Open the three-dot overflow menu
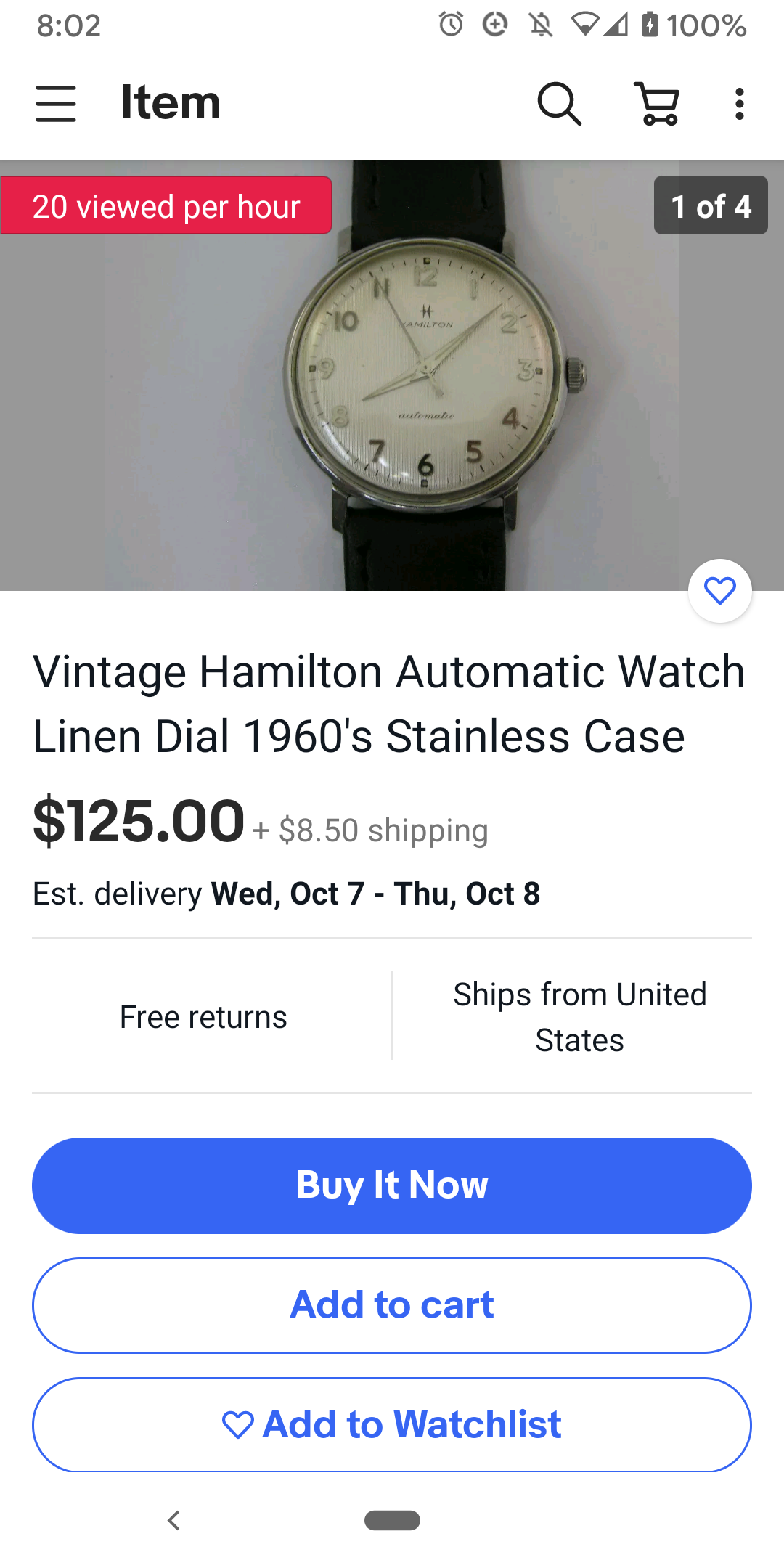The height and width of the screenshot is (1568, 784). 739,103
